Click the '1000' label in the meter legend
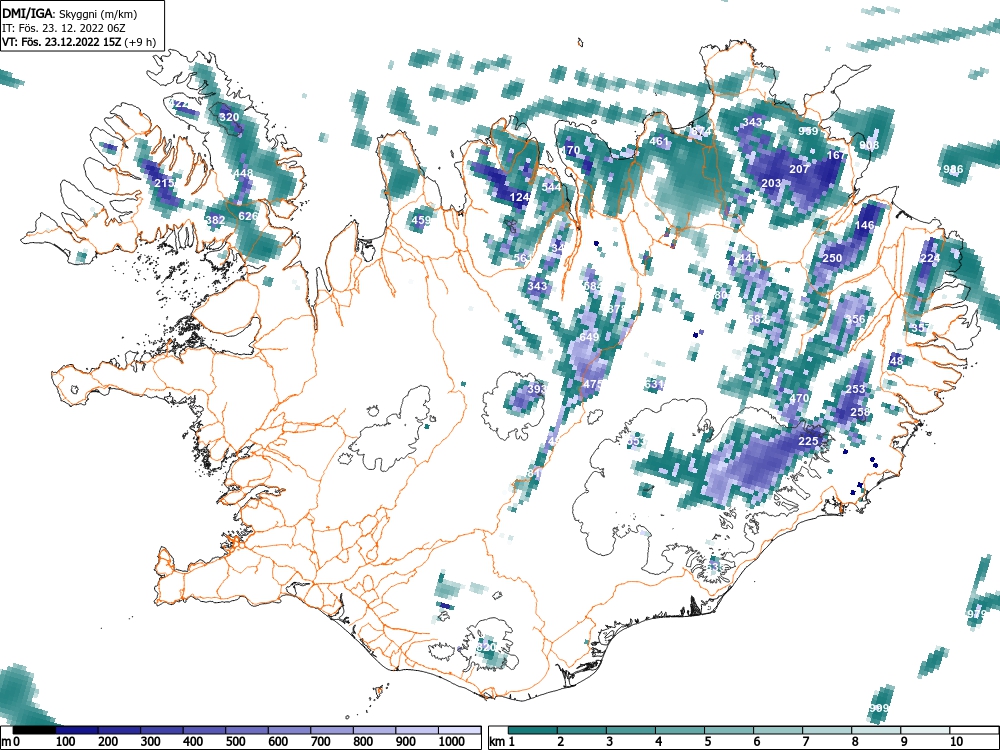This screenshot has width=1000, height=750. [x=451, y=742]
